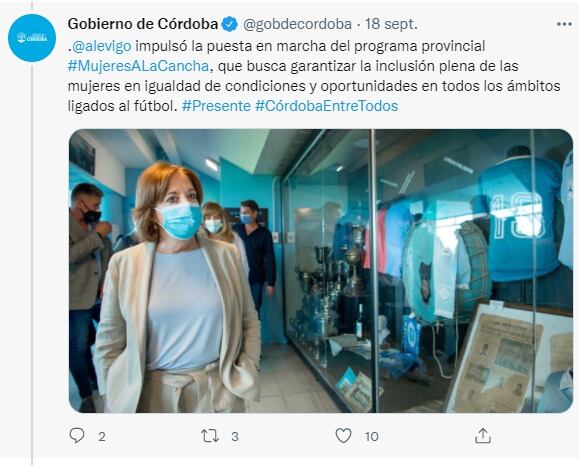This screenshot has height=465, width=579.
Task: Open the 18 sept. timestamp link
Action: pos(391,24)
